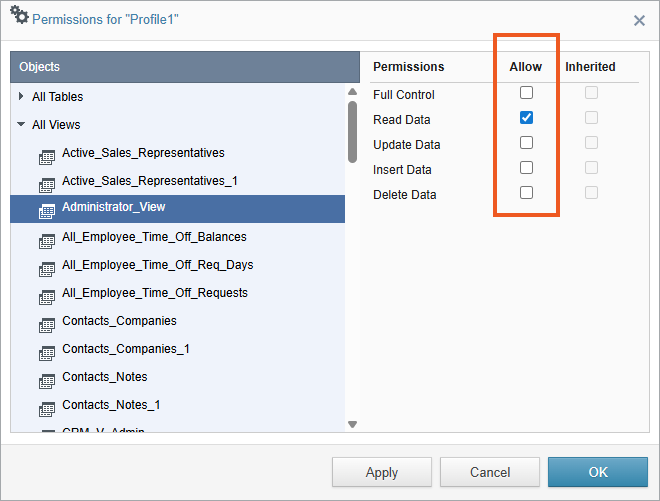Screen dimensions: 660x501
Task: Cancel the permissions dialog
Action: tap(490, 472)
